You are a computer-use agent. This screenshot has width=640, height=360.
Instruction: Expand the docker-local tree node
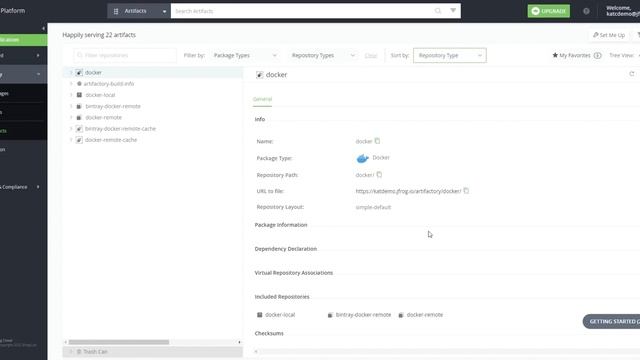71,95
